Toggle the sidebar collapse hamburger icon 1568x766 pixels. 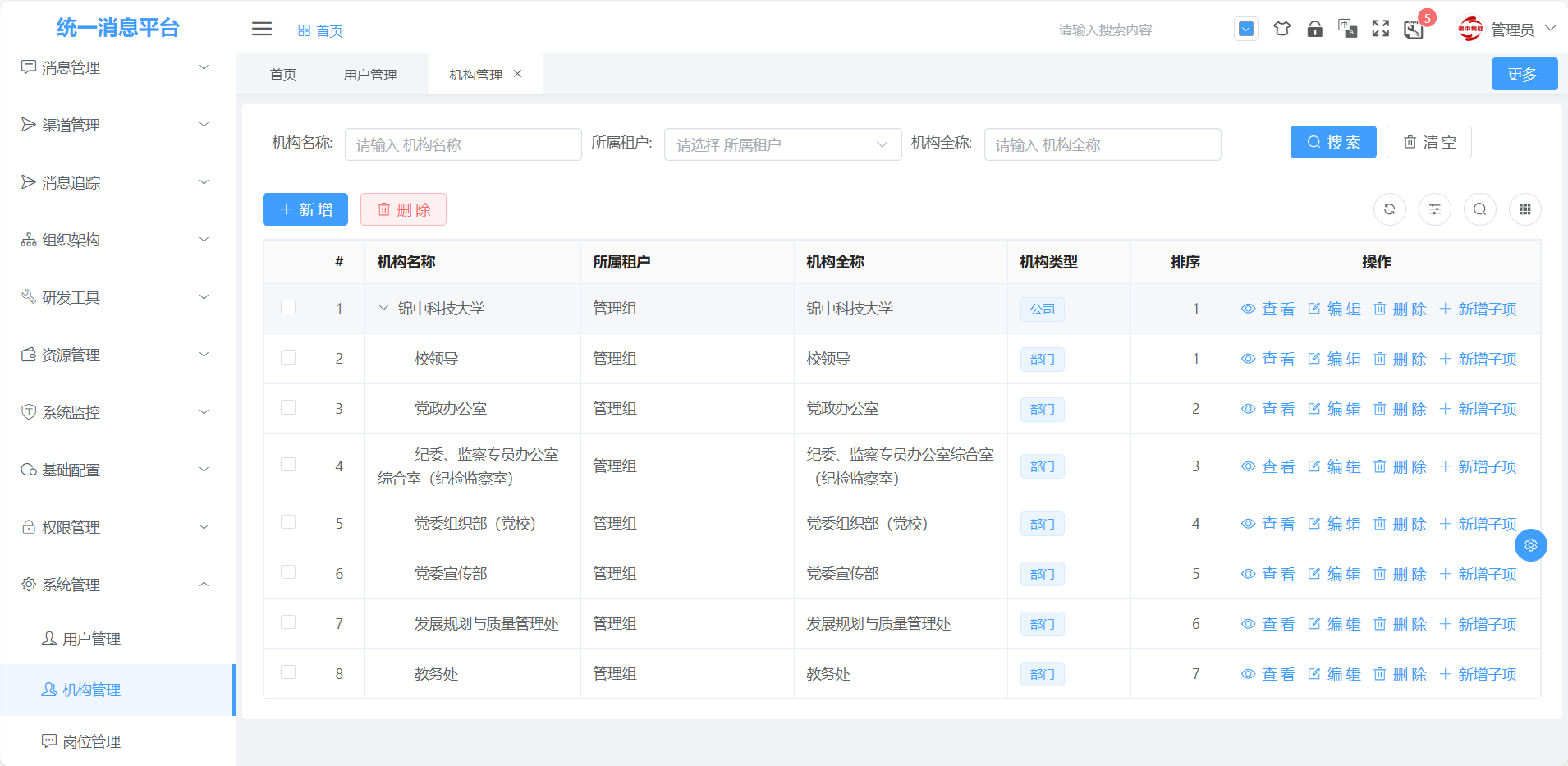[x=261, y=29]
